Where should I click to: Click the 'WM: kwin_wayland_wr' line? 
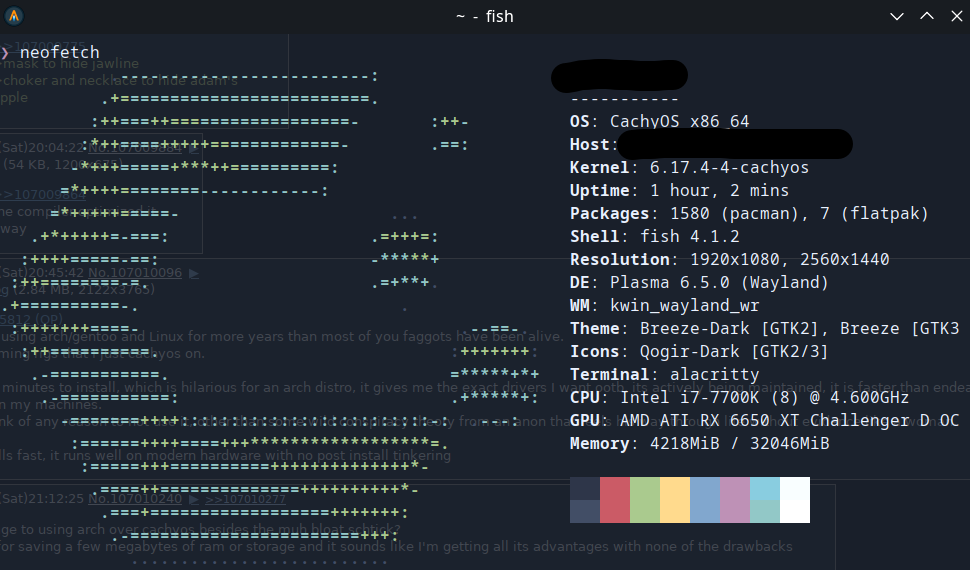pos(664,305)
